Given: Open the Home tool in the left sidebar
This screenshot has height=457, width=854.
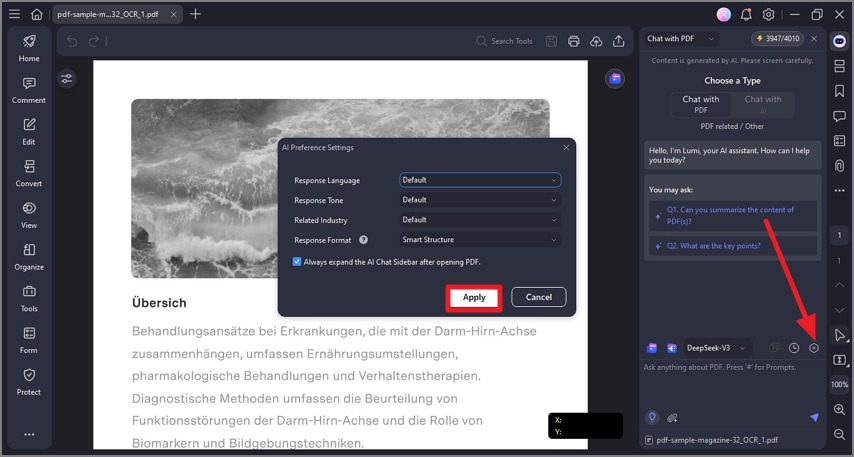Looking at the screenshot, I should pos(29,48).
